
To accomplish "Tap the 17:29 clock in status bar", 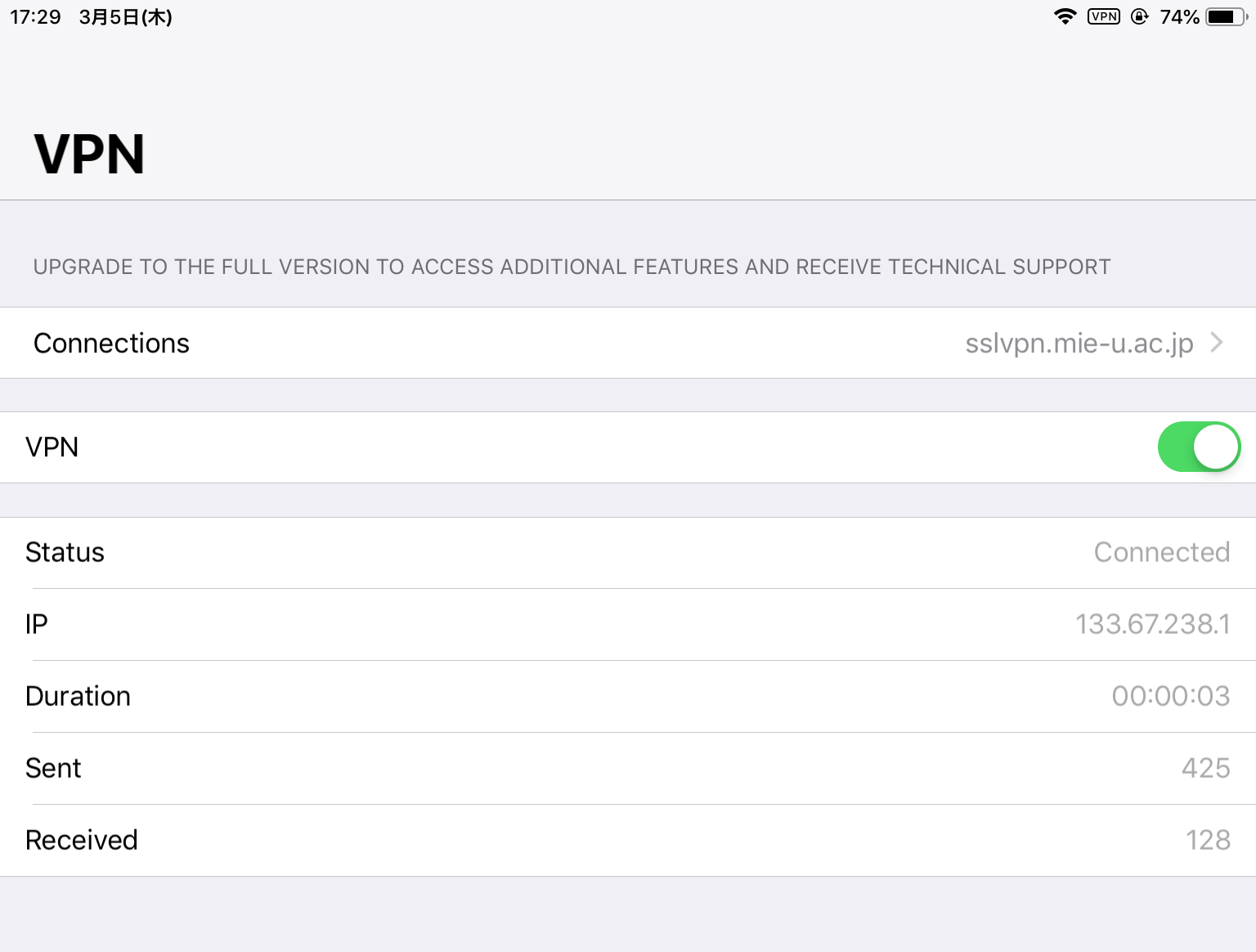I will [35, 17].
